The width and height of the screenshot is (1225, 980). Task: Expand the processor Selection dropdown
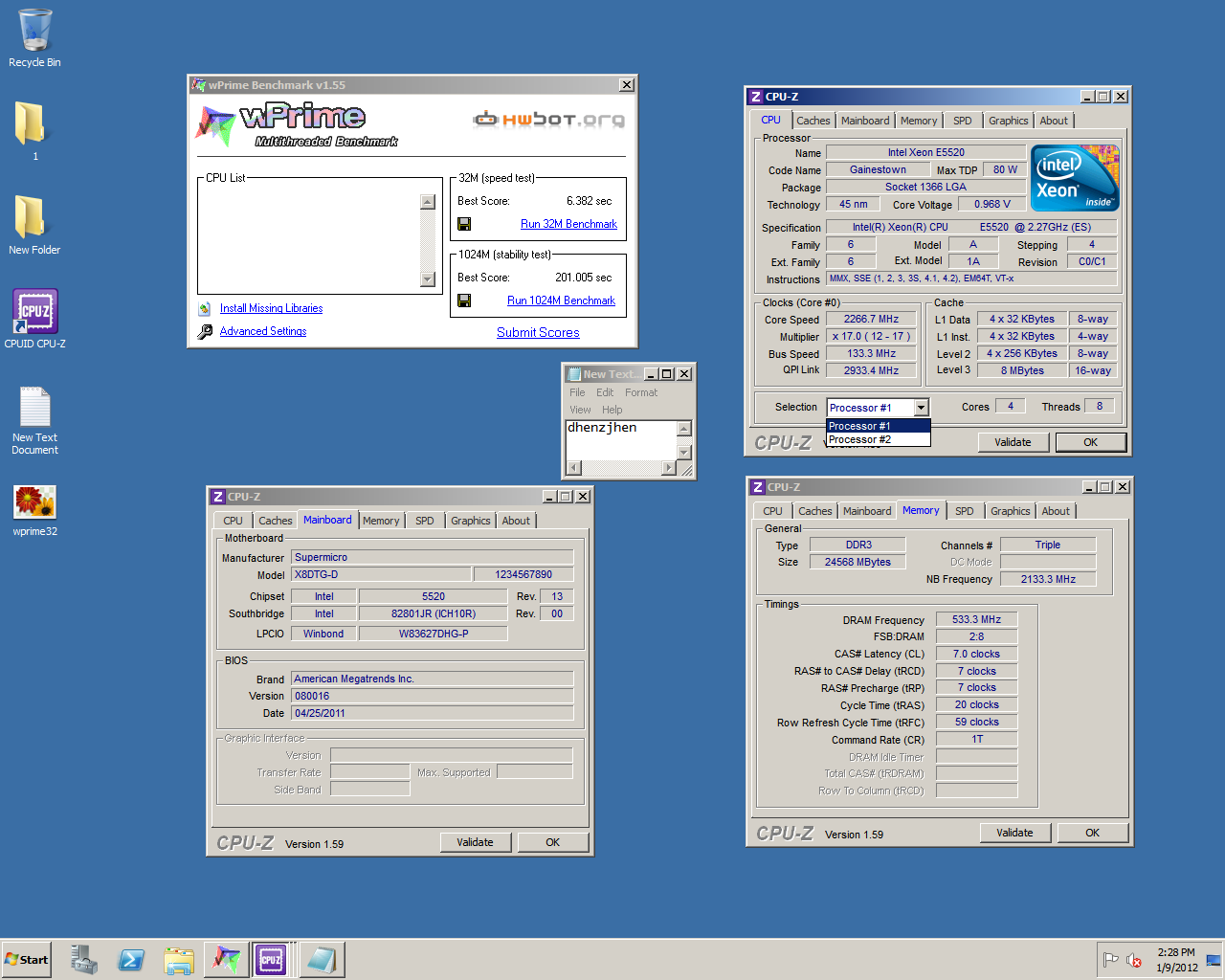tap(921, 408)
